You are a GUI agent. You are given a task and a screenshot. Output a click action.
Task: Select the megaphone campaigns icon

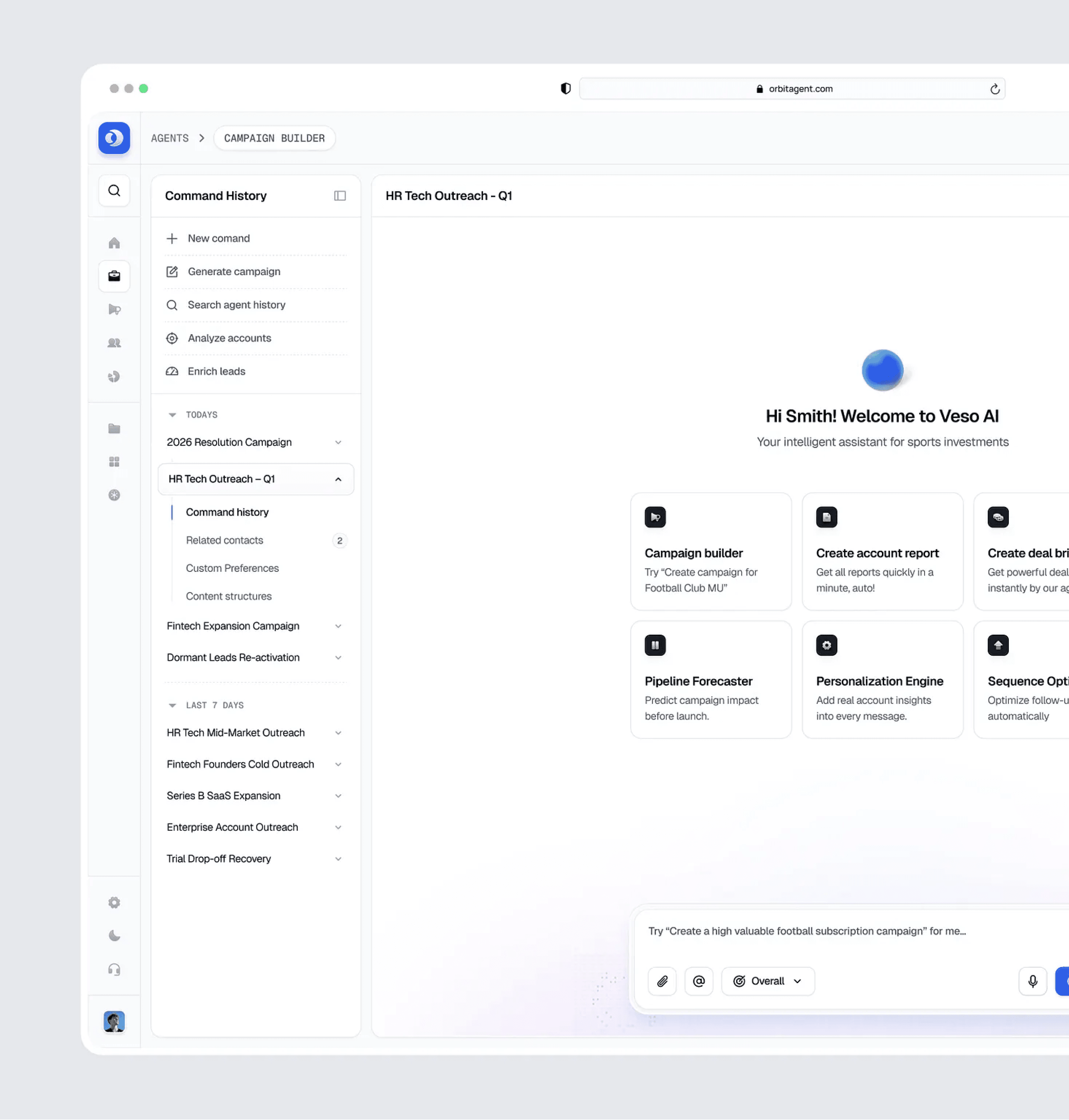pos(114,310)
